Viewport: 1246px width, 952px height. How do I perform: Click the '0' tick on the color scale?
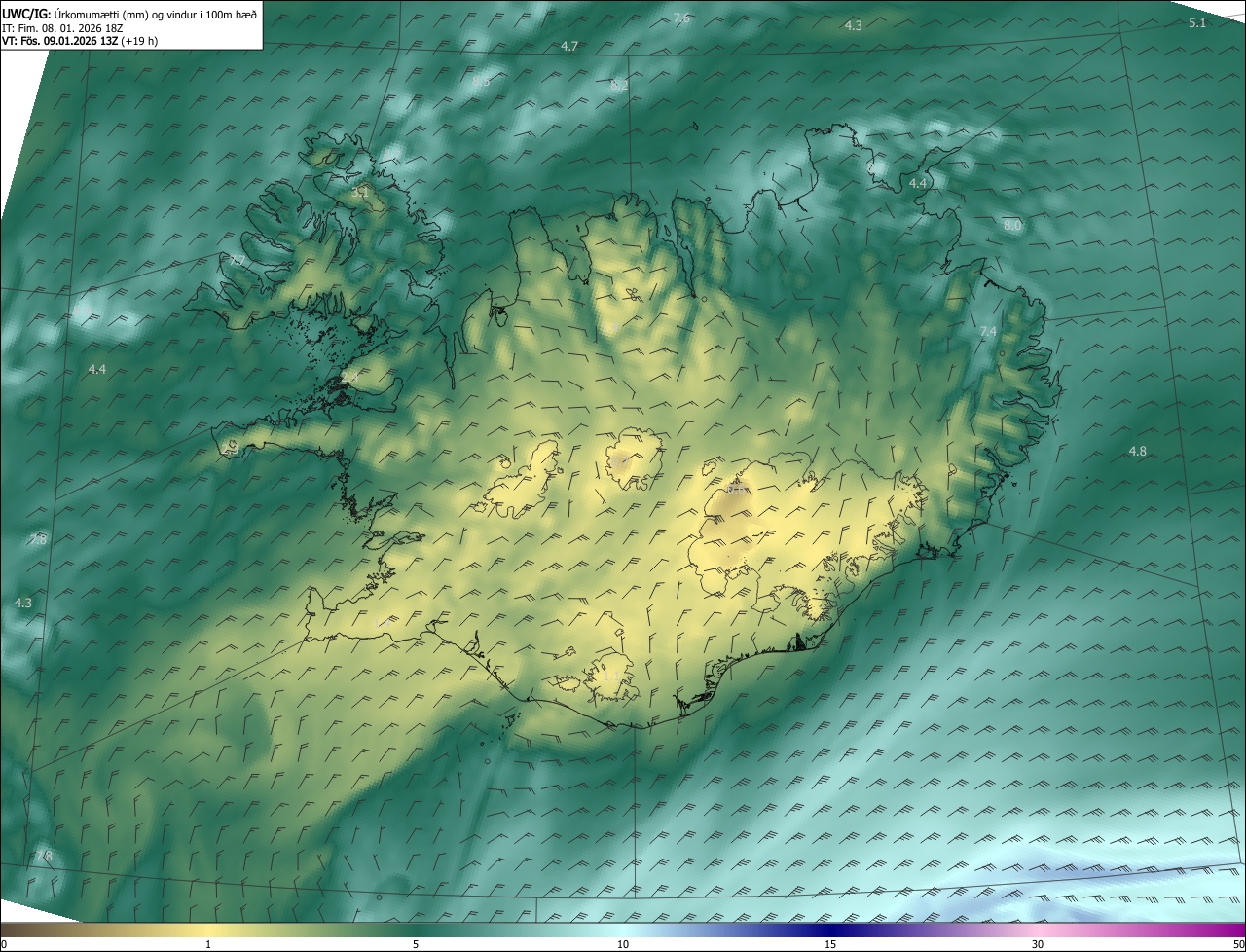3,944
